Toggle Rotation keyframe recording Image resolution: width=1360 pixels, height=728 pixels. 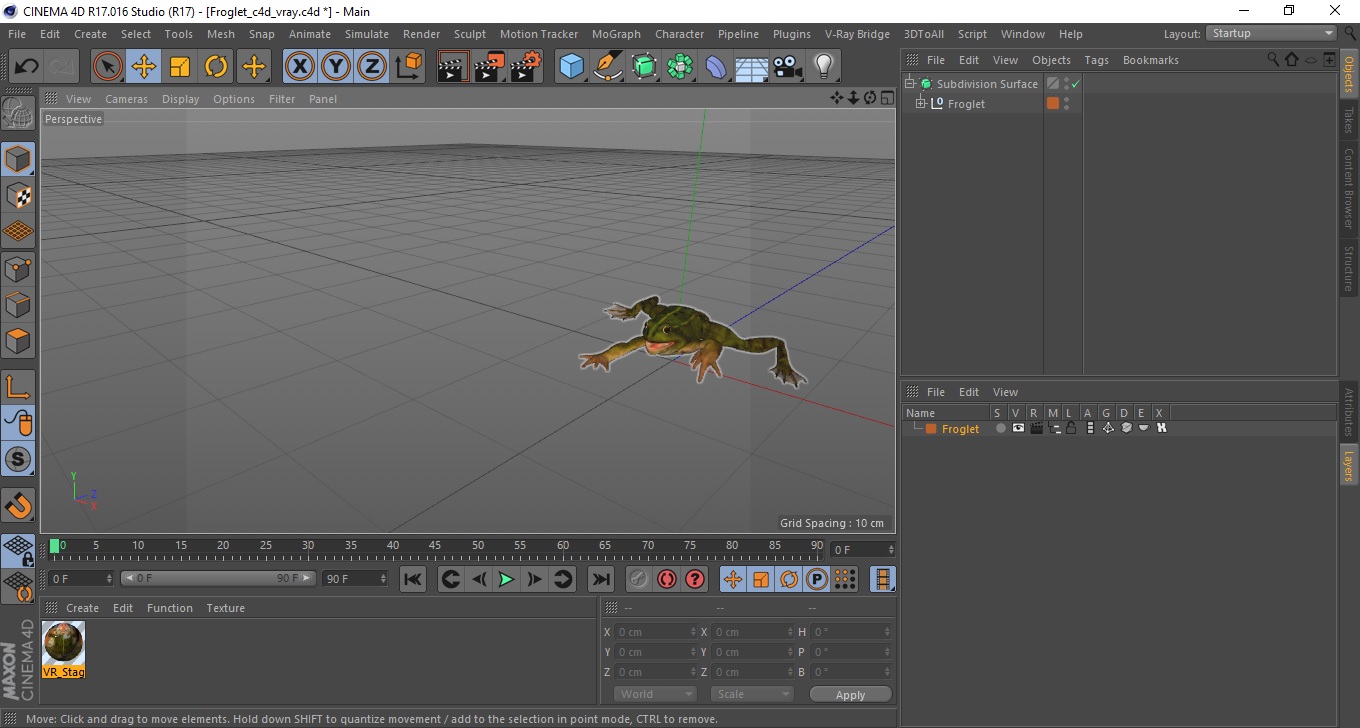click(789, 579)
